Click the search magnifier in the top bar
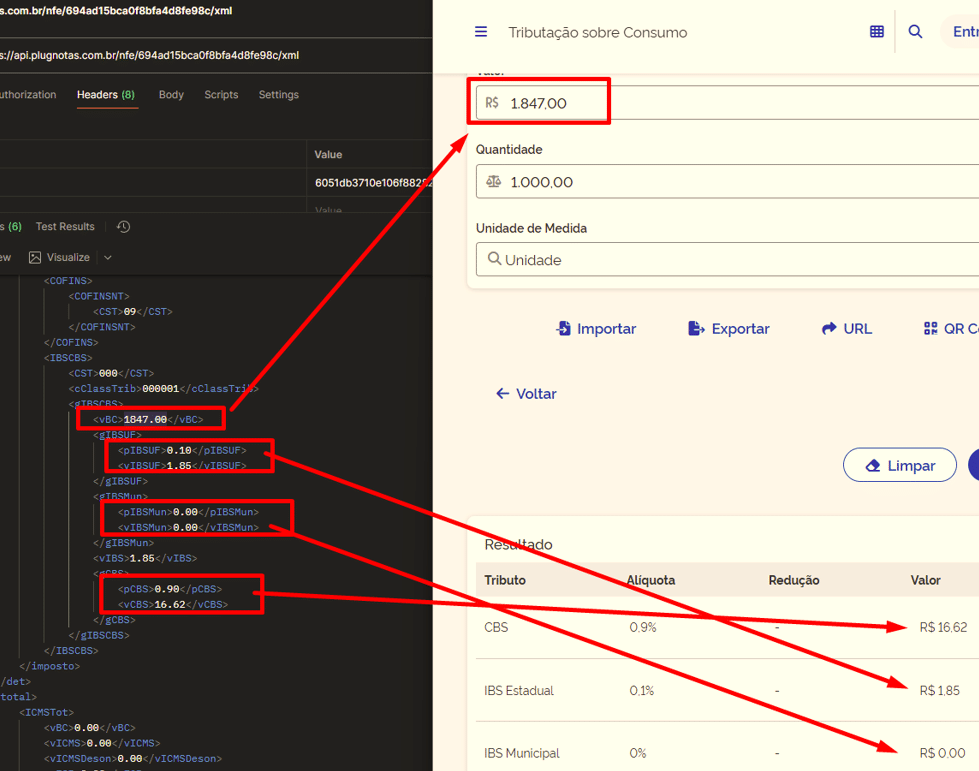 click(x=915, y=31)
